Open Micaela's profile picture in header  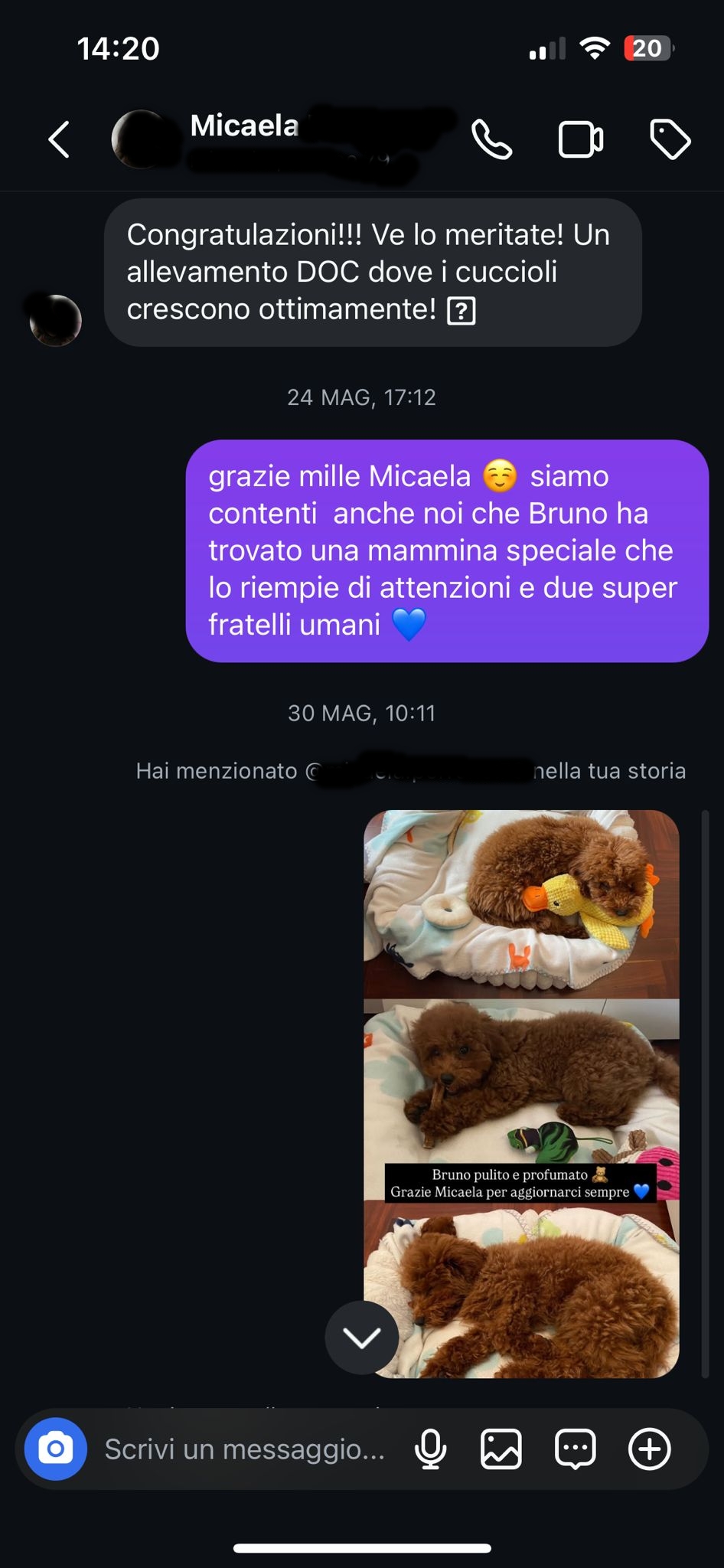(142, 139)
